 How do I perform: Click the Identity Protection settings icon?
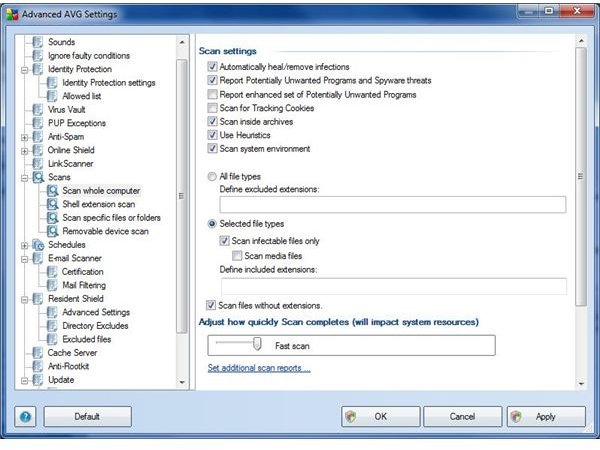tap(52, 82)
